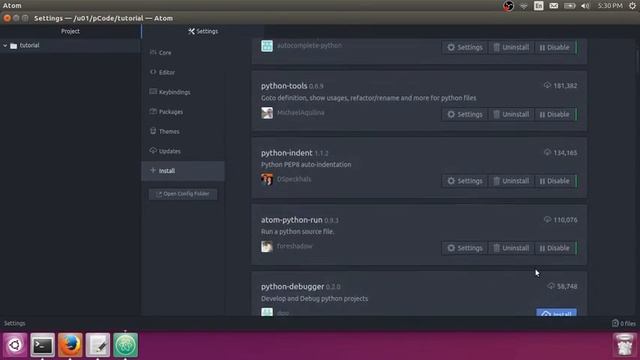Screen dimensions: 640x360
Task: Uninstall the python-indent package
Action: [x=511, y=181]
